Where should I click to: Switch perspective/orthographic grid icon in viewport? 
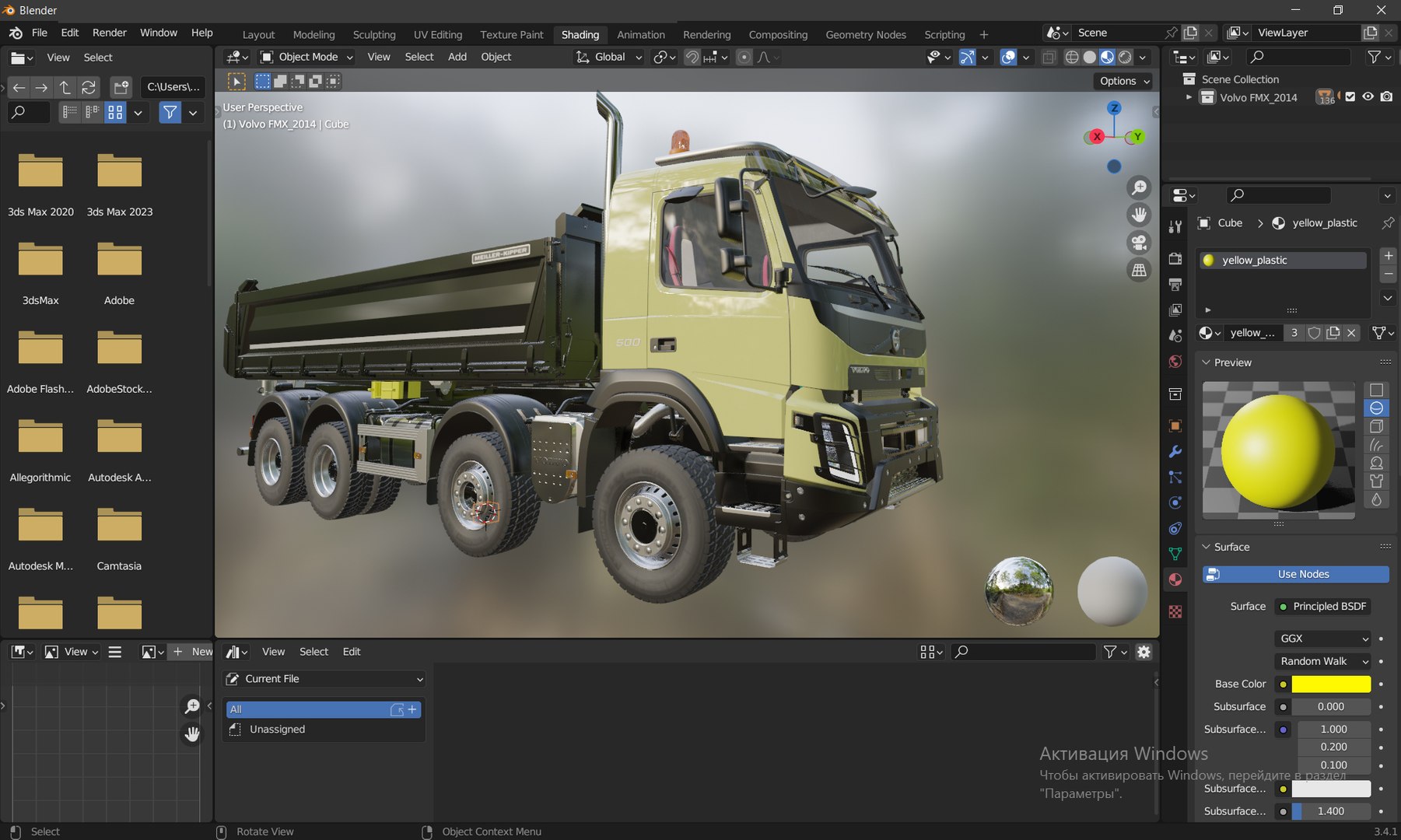point(1139,270)
